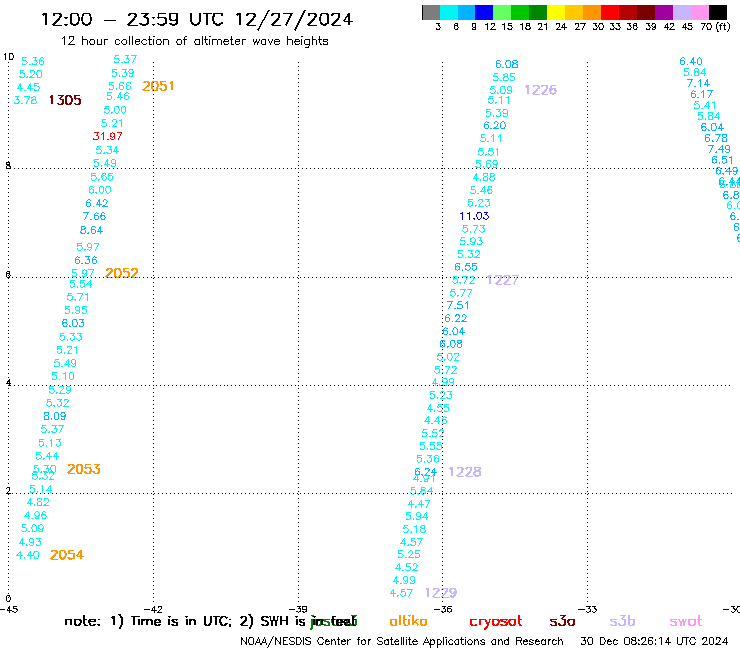Select the orange 2052 time label
The height and width of the screenshot is (650, 740).
pyautogui.click(x=122, y=273)
